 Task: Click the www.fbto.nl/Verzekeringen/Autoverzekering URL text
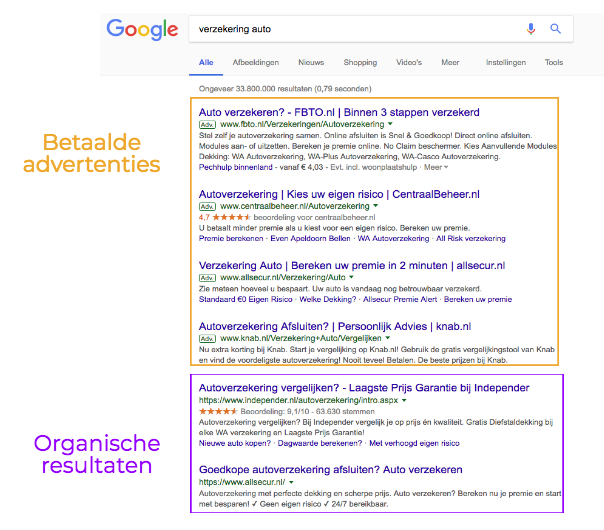point(302,124)
